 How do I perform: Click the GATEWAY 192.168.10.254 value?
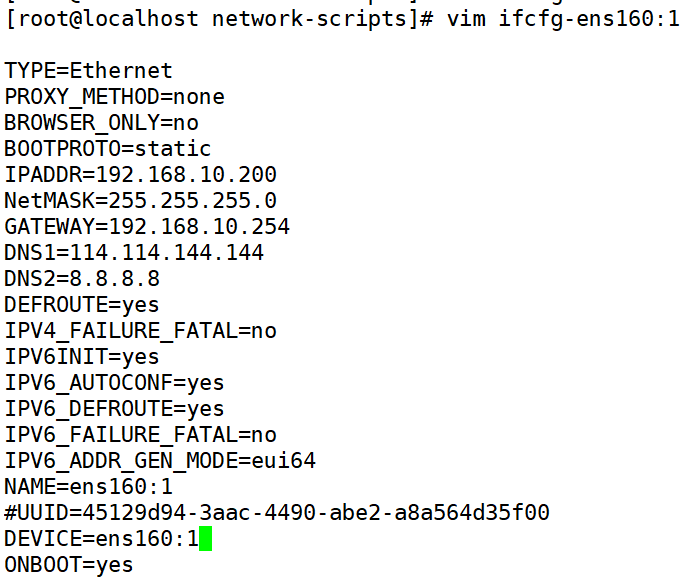(199, 227)
